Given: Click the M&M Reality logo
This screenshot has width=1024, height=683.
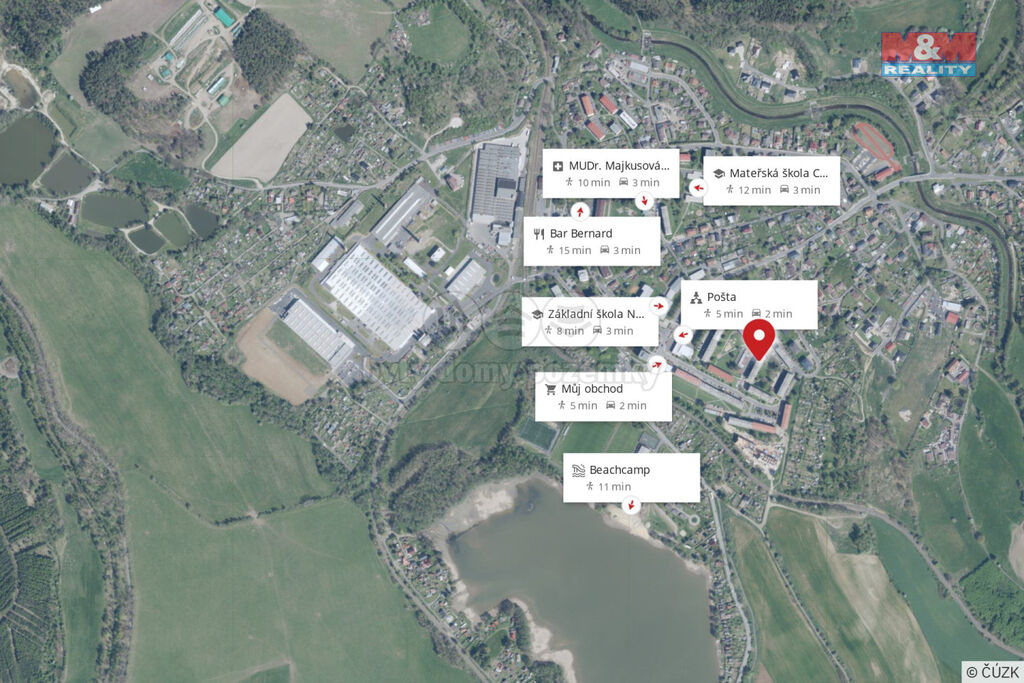Looking at the screenshot, I should 929,54.
